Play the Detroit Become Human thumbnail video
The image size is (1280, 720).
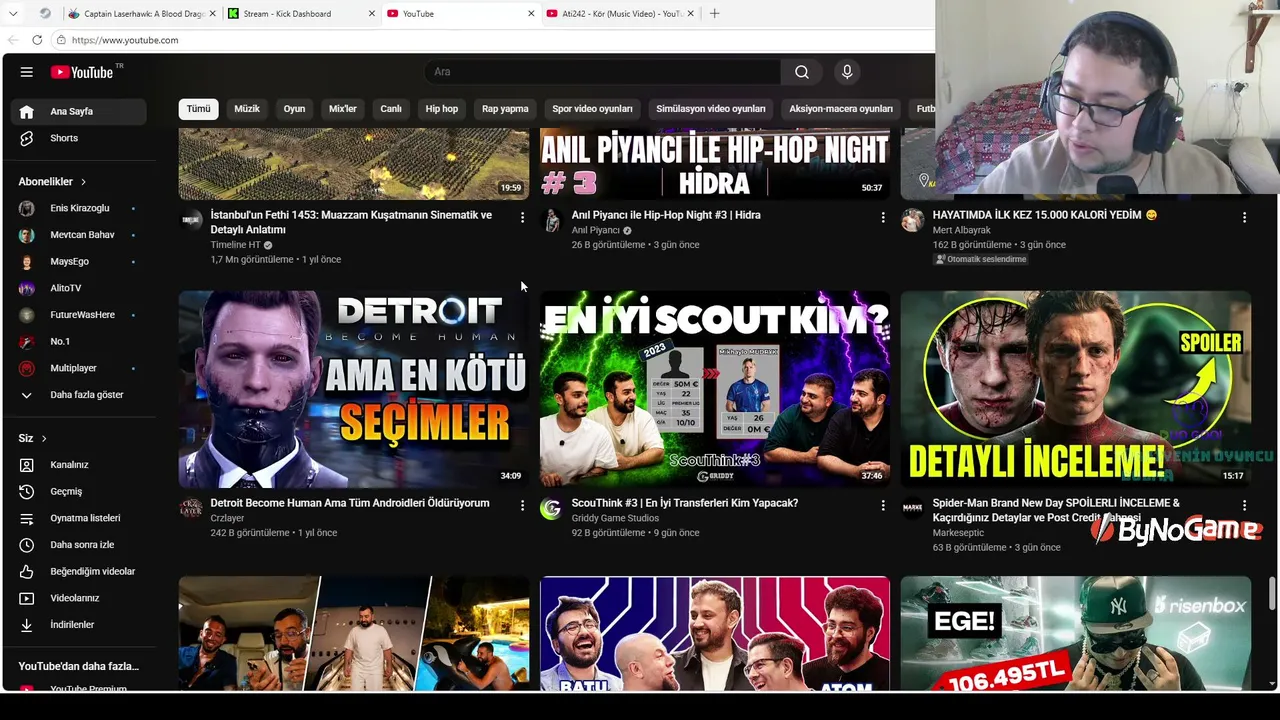[x=354, y=390]
